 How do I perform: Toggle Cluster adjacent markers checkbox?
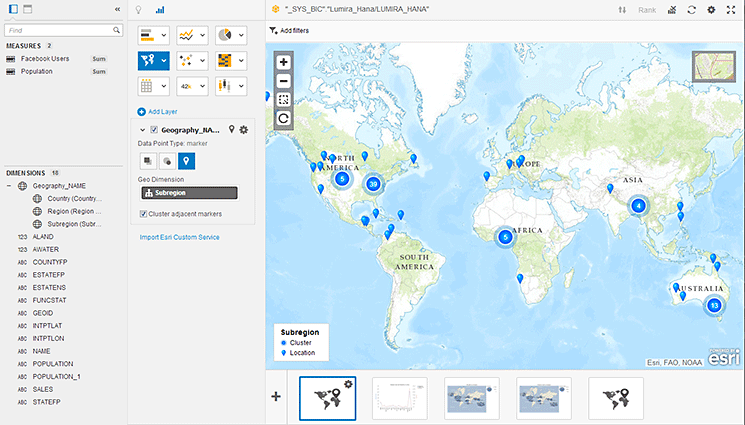(143, 214)
